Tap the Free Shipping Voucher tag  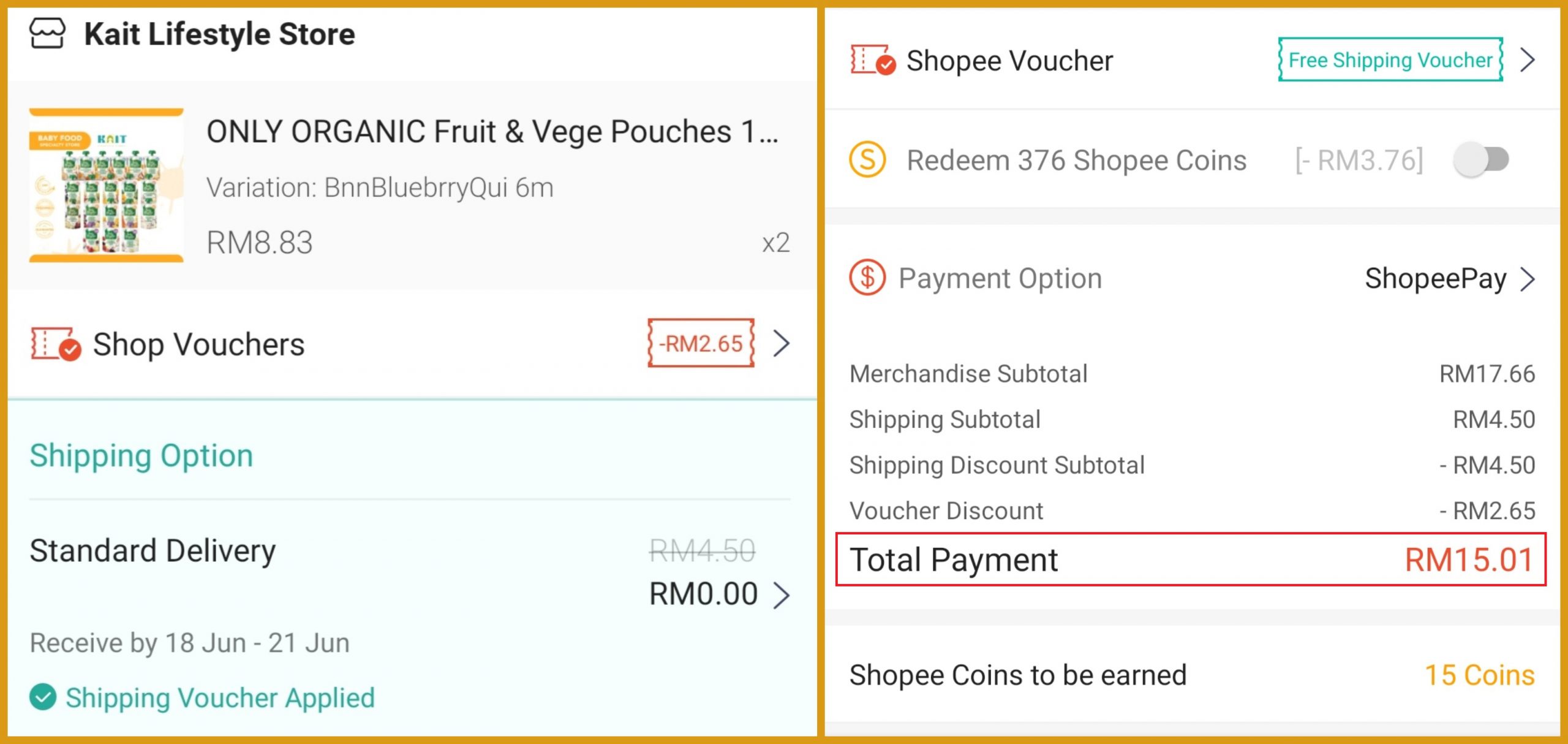1390,60
